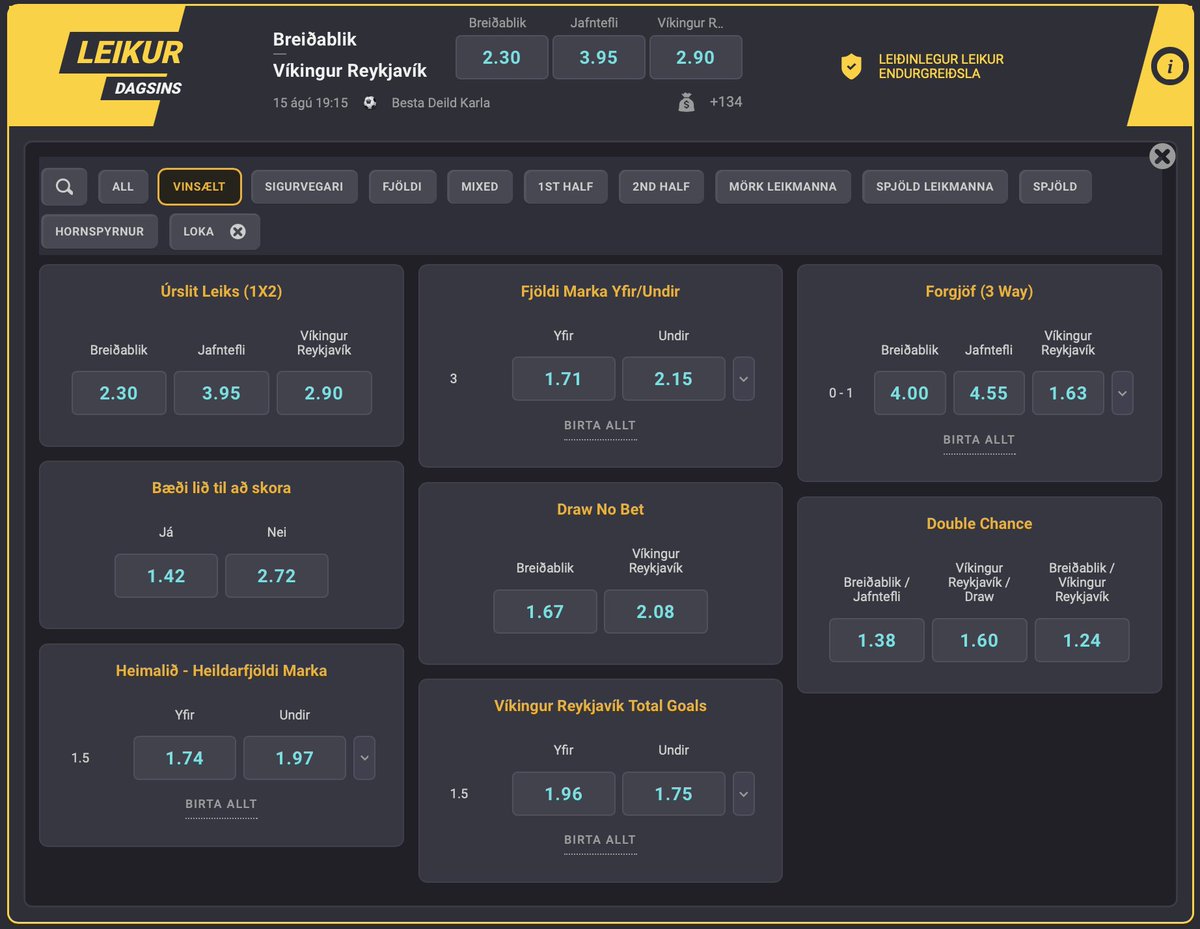Click the Double Chance market title
Viewport: 1200px width, 929px height.
[979, 524]
